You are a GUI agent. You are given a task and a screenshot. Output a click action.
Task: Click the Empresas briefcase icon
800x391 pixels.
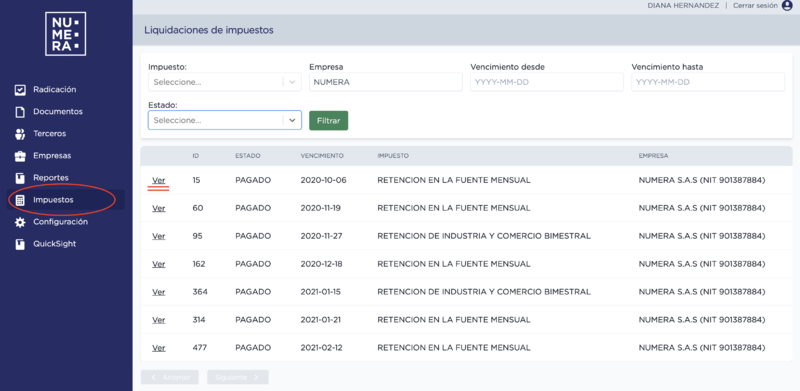coord(20,156)
